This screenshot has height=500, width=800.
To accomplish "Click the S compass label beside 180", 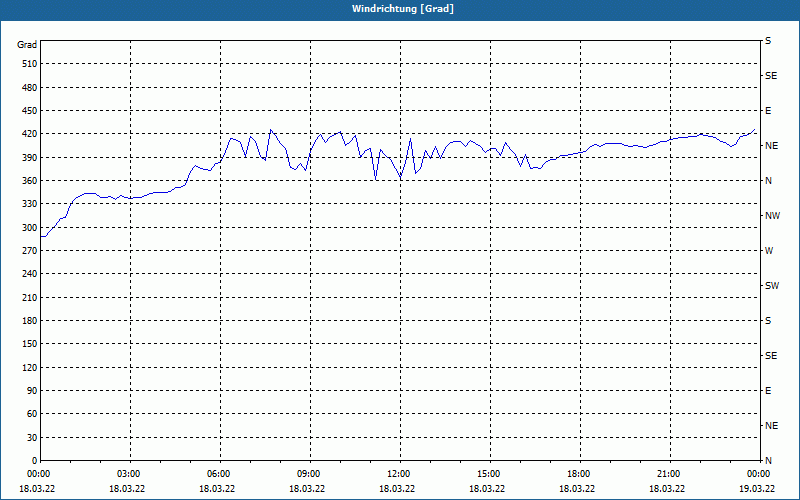I will tap(768, 321).
